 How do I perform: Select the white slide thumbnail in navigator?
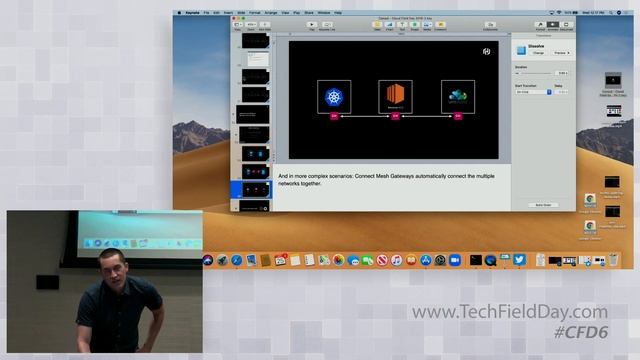click(258, 59)
